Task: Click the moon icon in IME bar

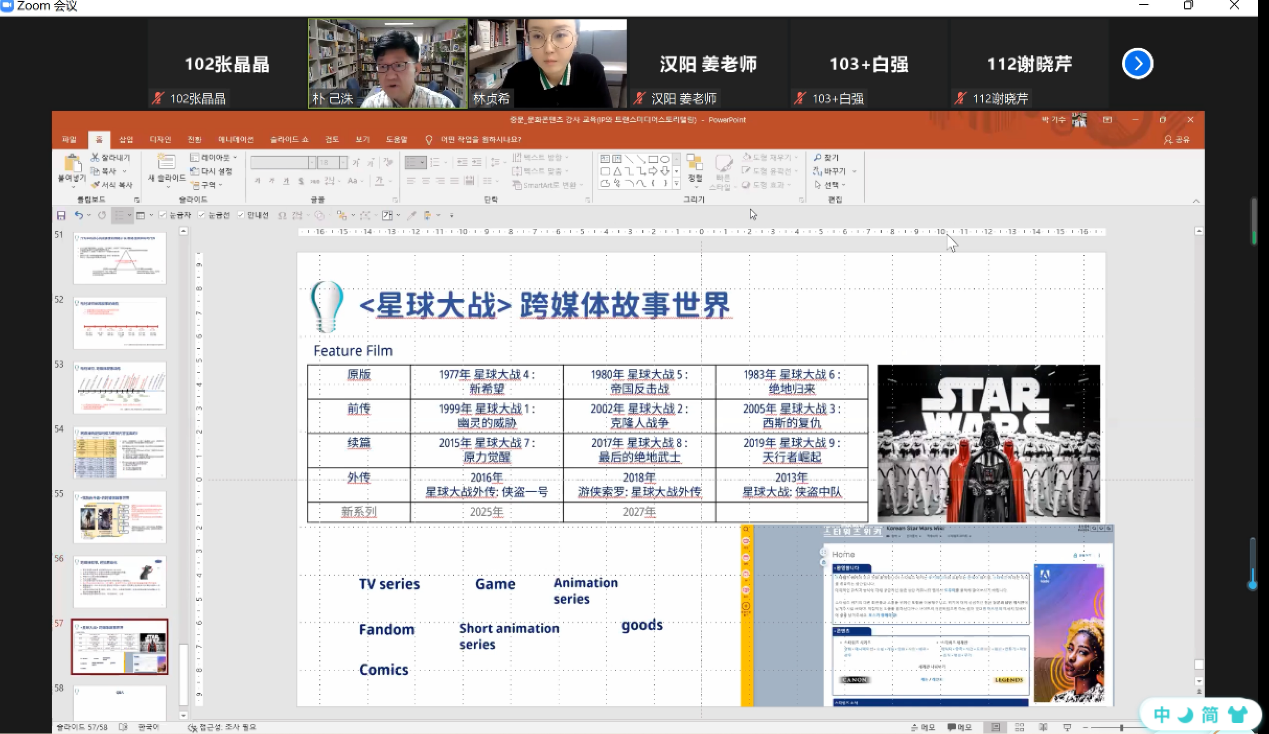Action: point(1186,715)
